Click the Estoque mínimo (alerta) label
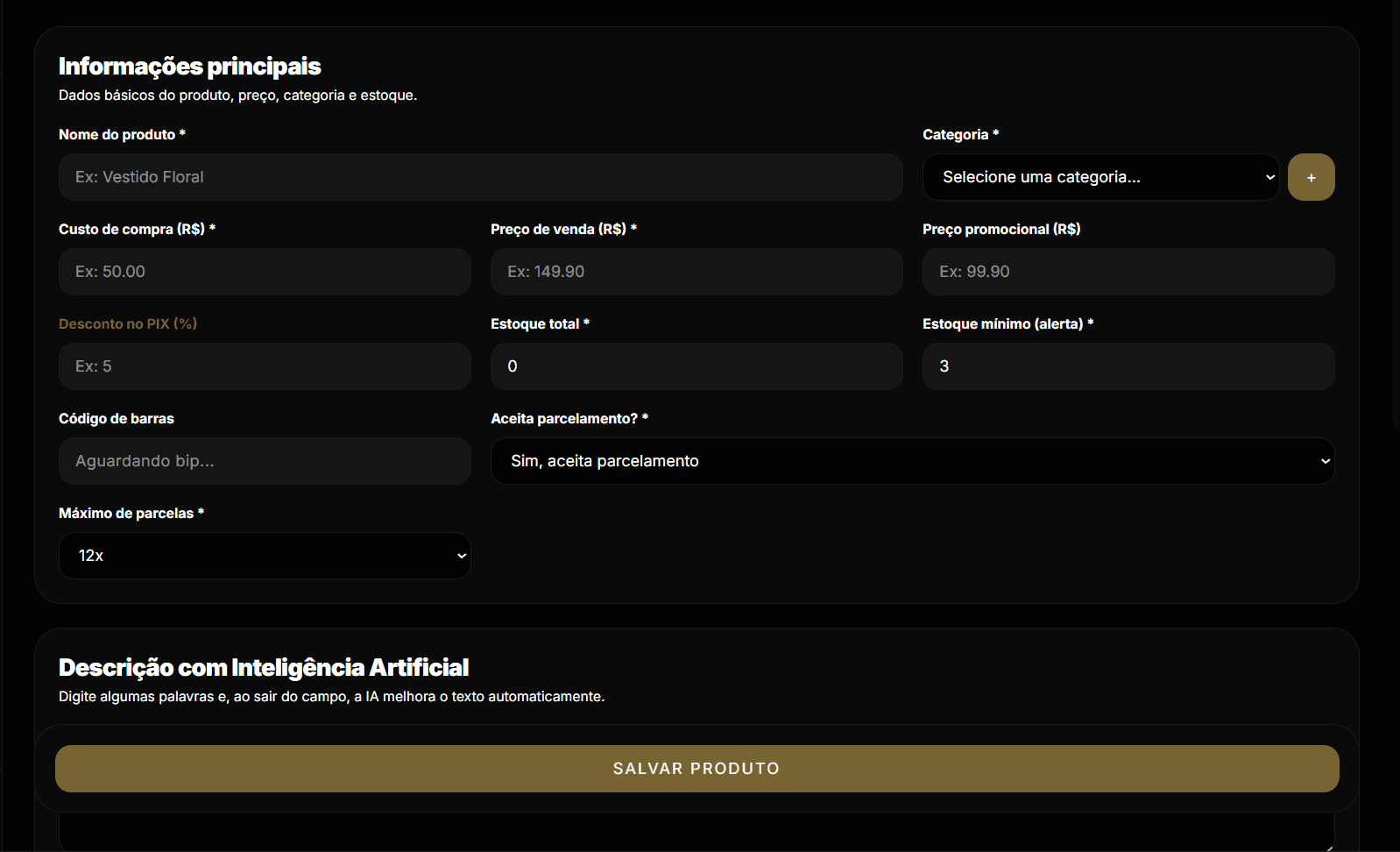The height and width of the screenshot is (852, 1400). tap(1002, 324)
